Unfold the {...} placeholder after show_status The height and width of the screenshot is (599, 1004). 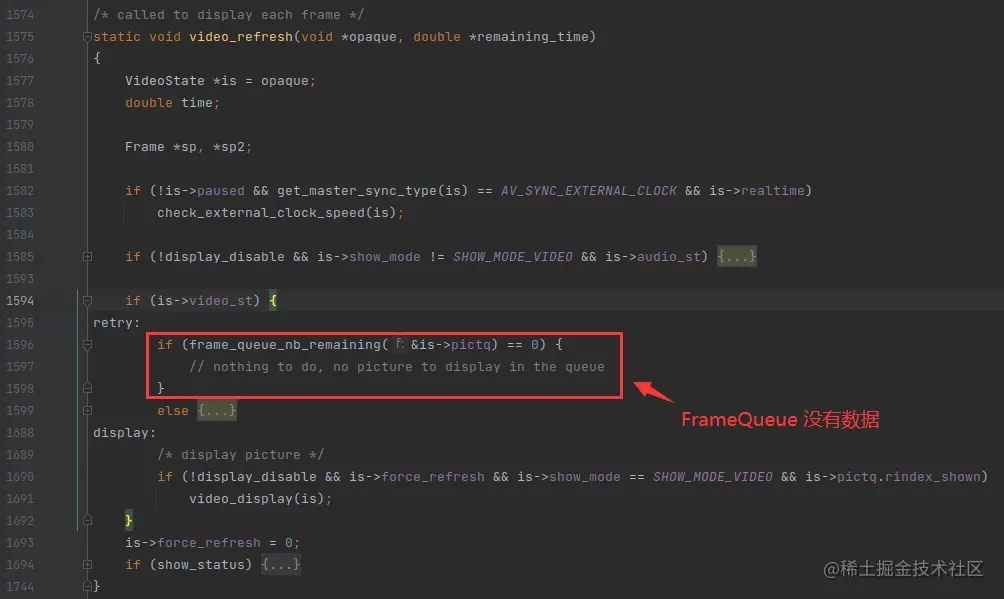tap(280, 564)
